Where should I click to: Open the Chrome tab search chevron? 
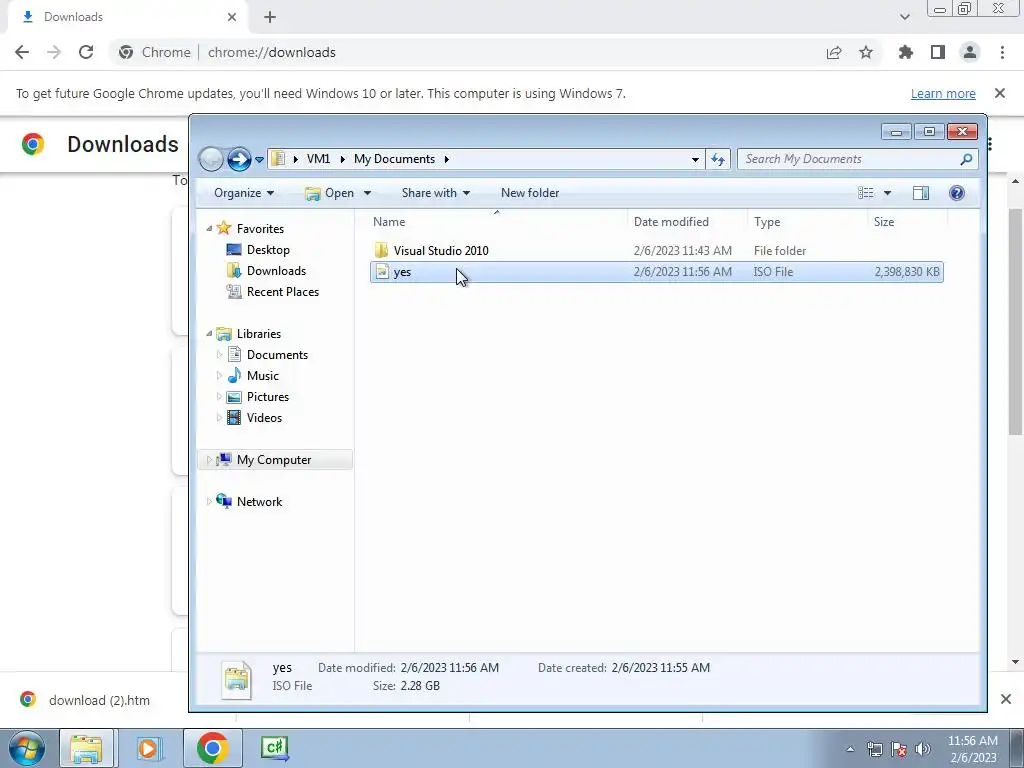[x=904, y=17]
